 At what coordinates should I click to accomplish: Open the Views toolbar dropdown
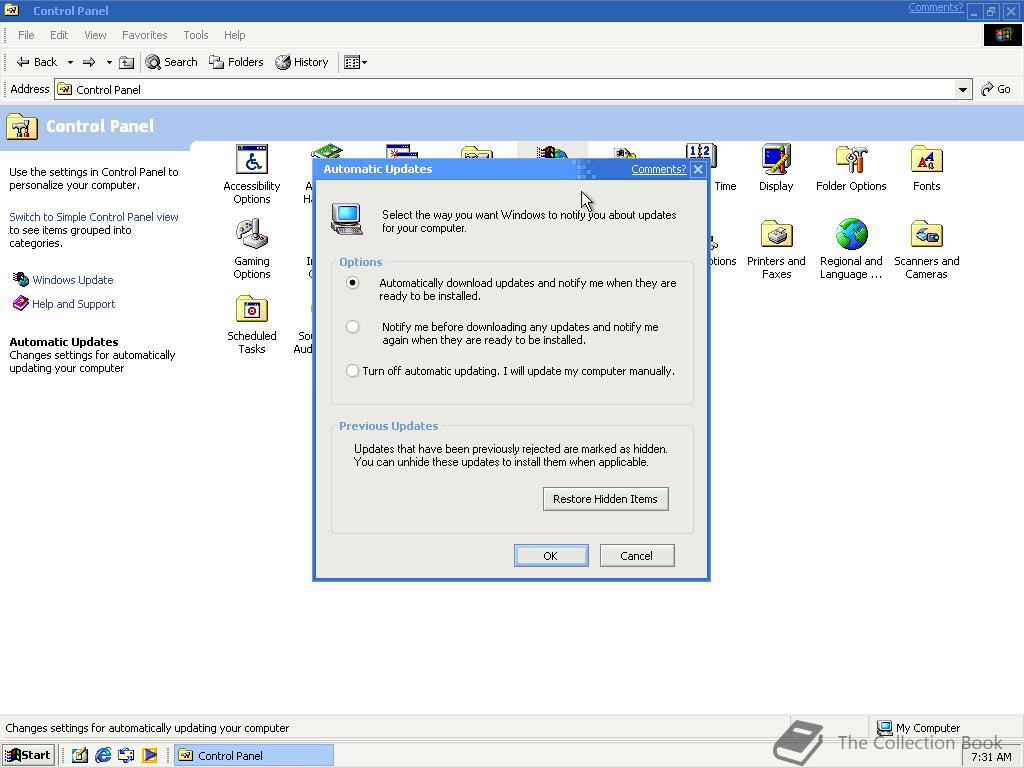tap(355, 62)
